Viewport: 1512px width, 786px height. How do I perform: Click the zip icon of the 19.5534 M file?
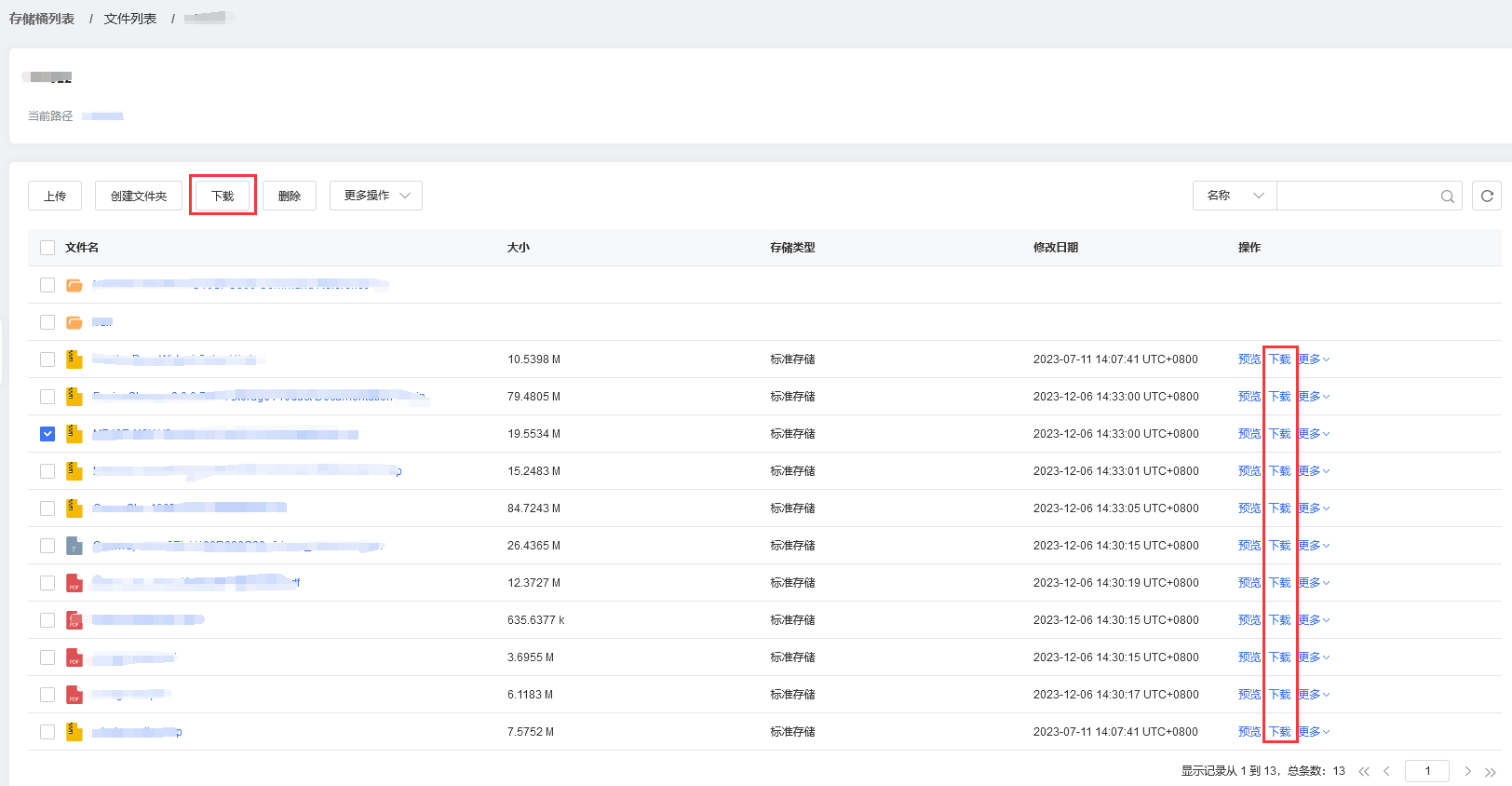click(x=74, y=434)
